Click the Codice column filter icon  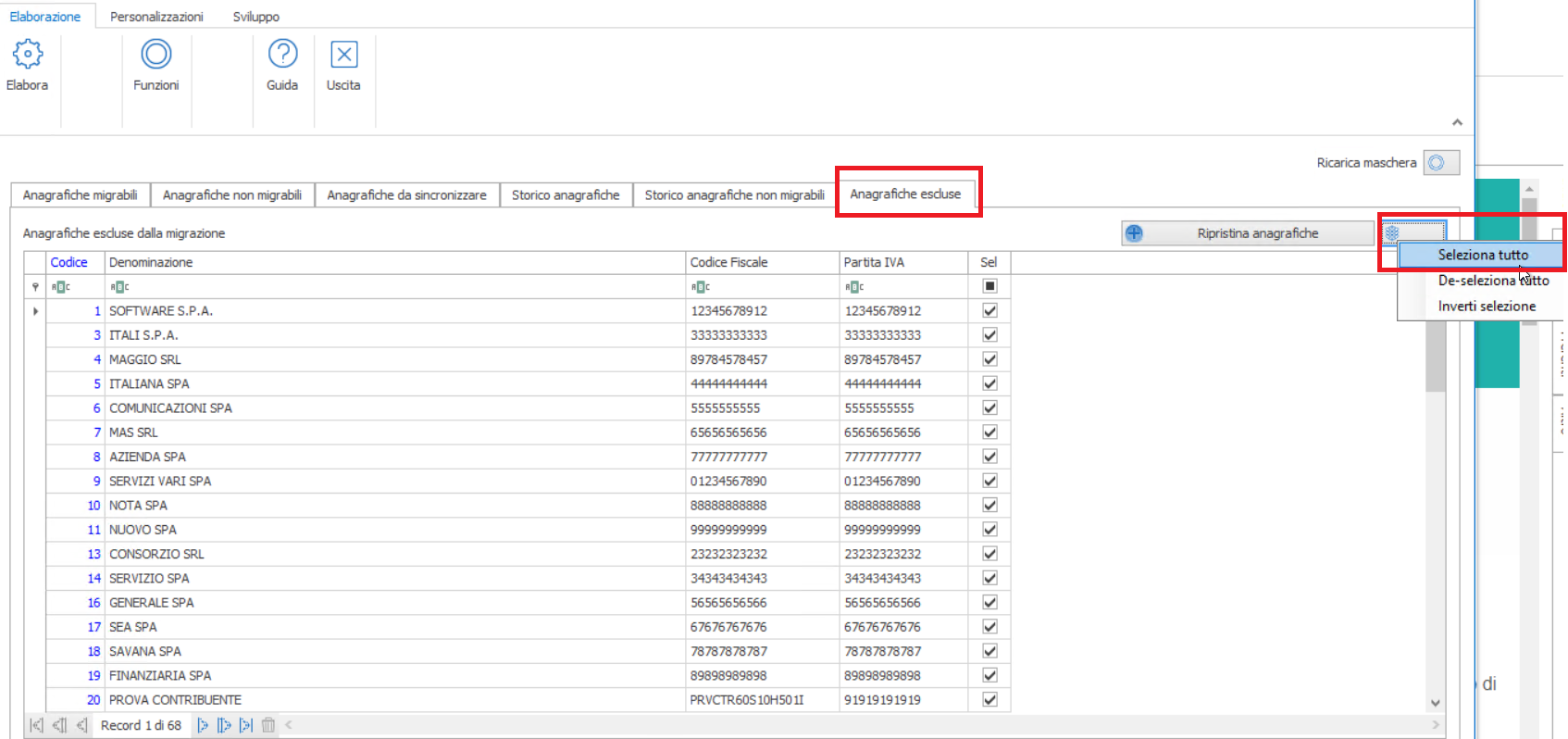(60, 287)
